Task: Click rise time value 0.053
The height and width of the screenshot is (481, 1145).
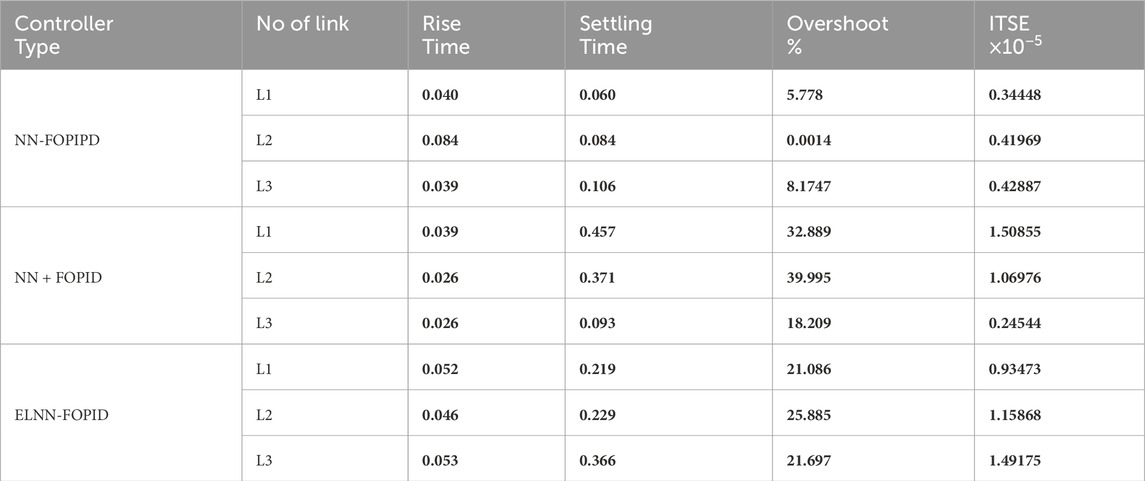Action: pos(440,461)
